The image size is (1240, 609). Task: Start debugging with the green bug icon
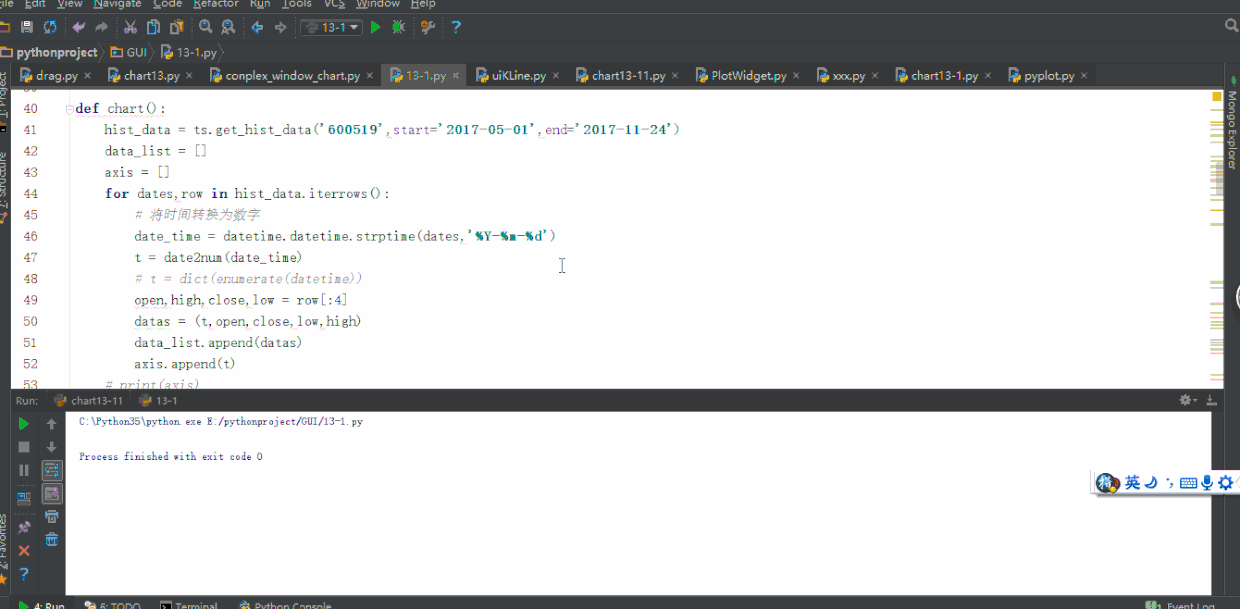399,27
